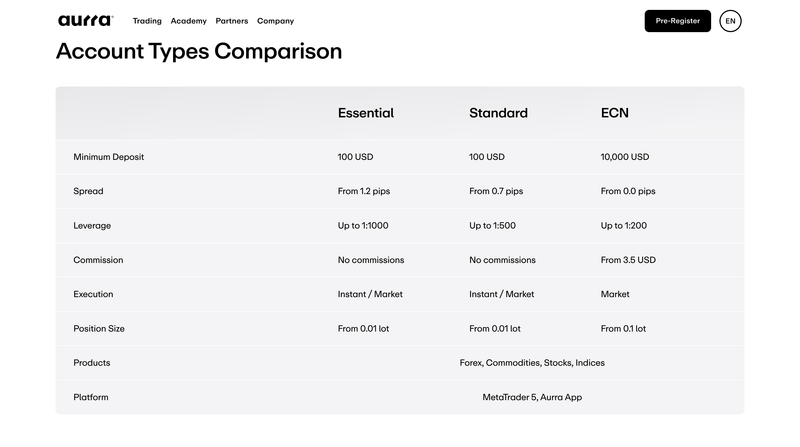The width and height of the screenshot is (800, 447).
Task: Click the Leverage row label
Action: click(92, 226)
